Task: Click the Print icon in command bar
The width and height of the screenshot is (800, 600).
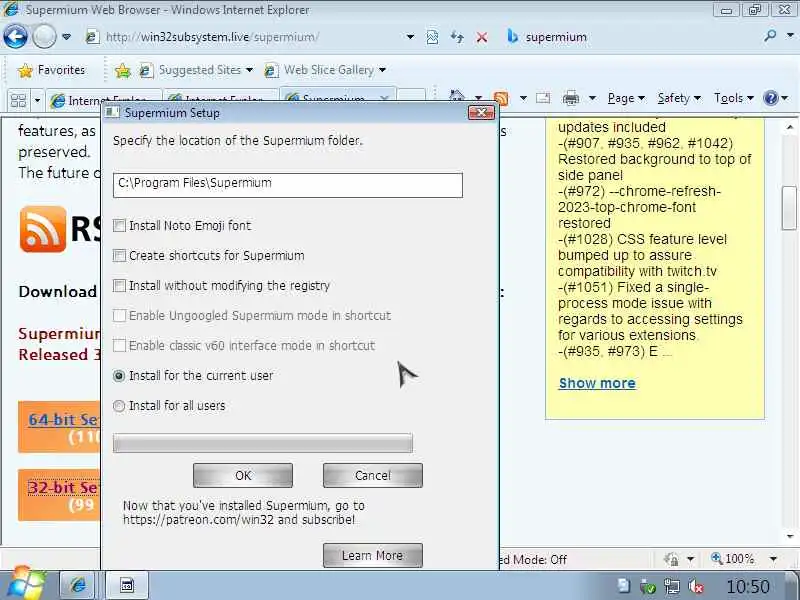Action: 570,97
